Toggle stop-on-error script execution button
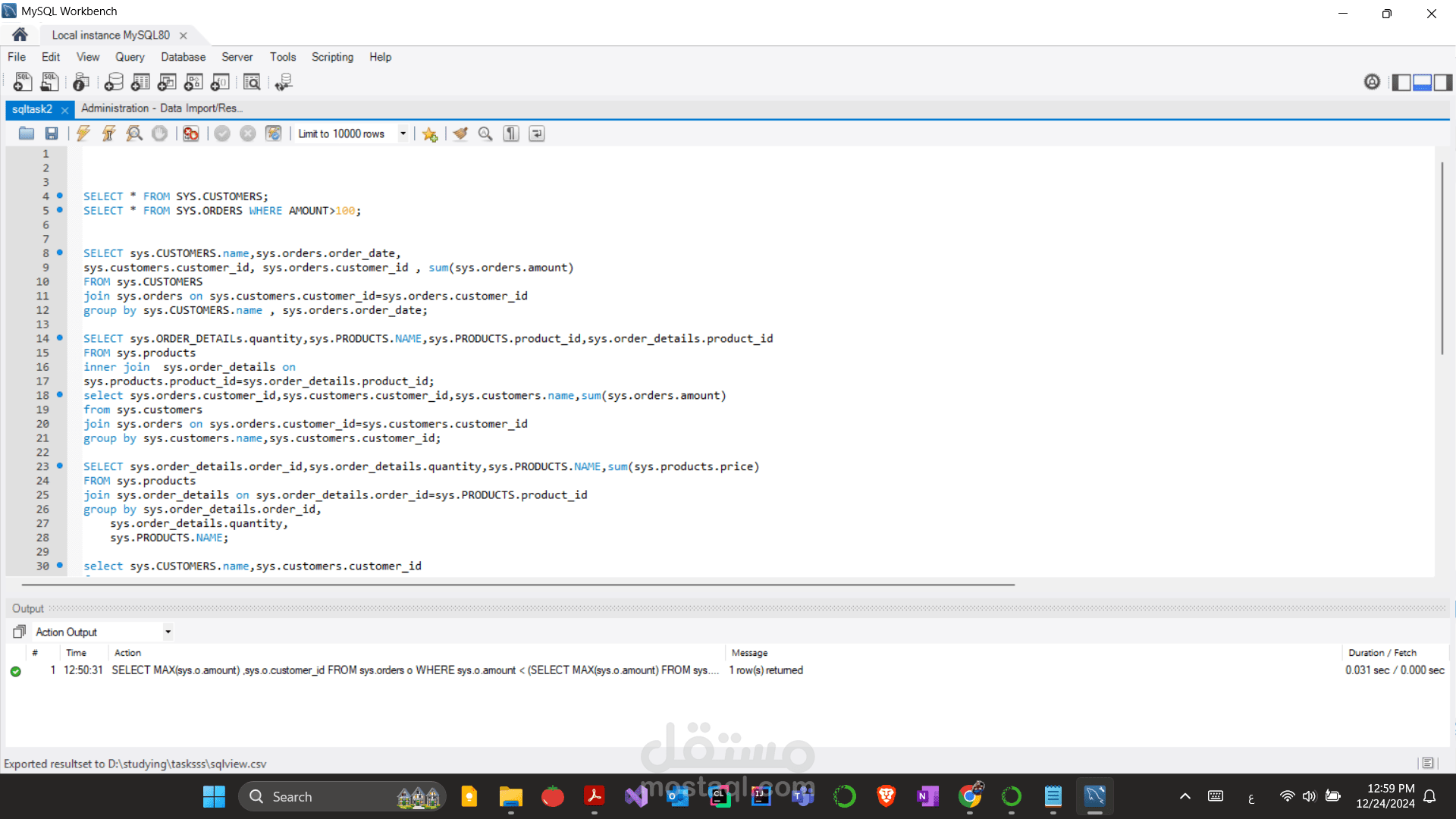 [x=190, y=133]
